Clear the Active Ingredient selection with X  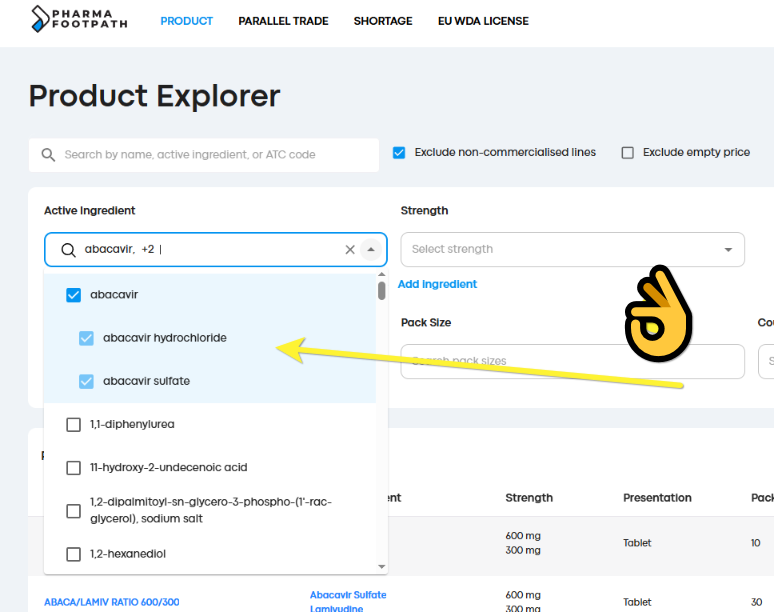[x=350, y=250]
